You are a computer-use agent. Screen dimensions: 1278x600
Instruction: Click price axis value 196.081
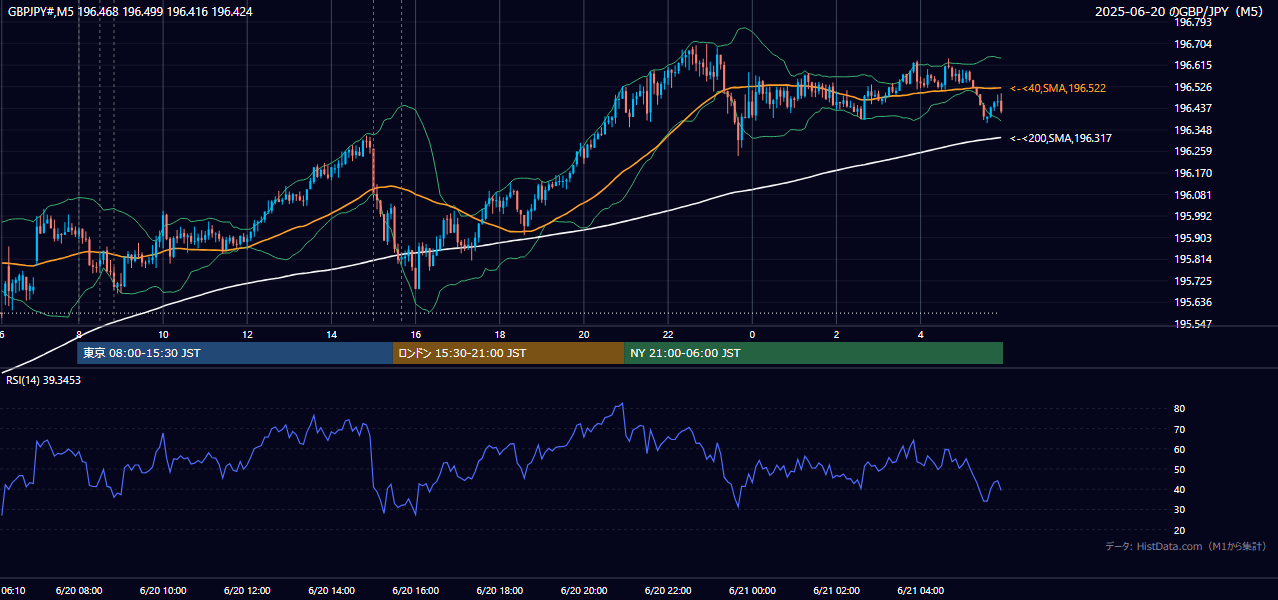(x=1193, y=195)
